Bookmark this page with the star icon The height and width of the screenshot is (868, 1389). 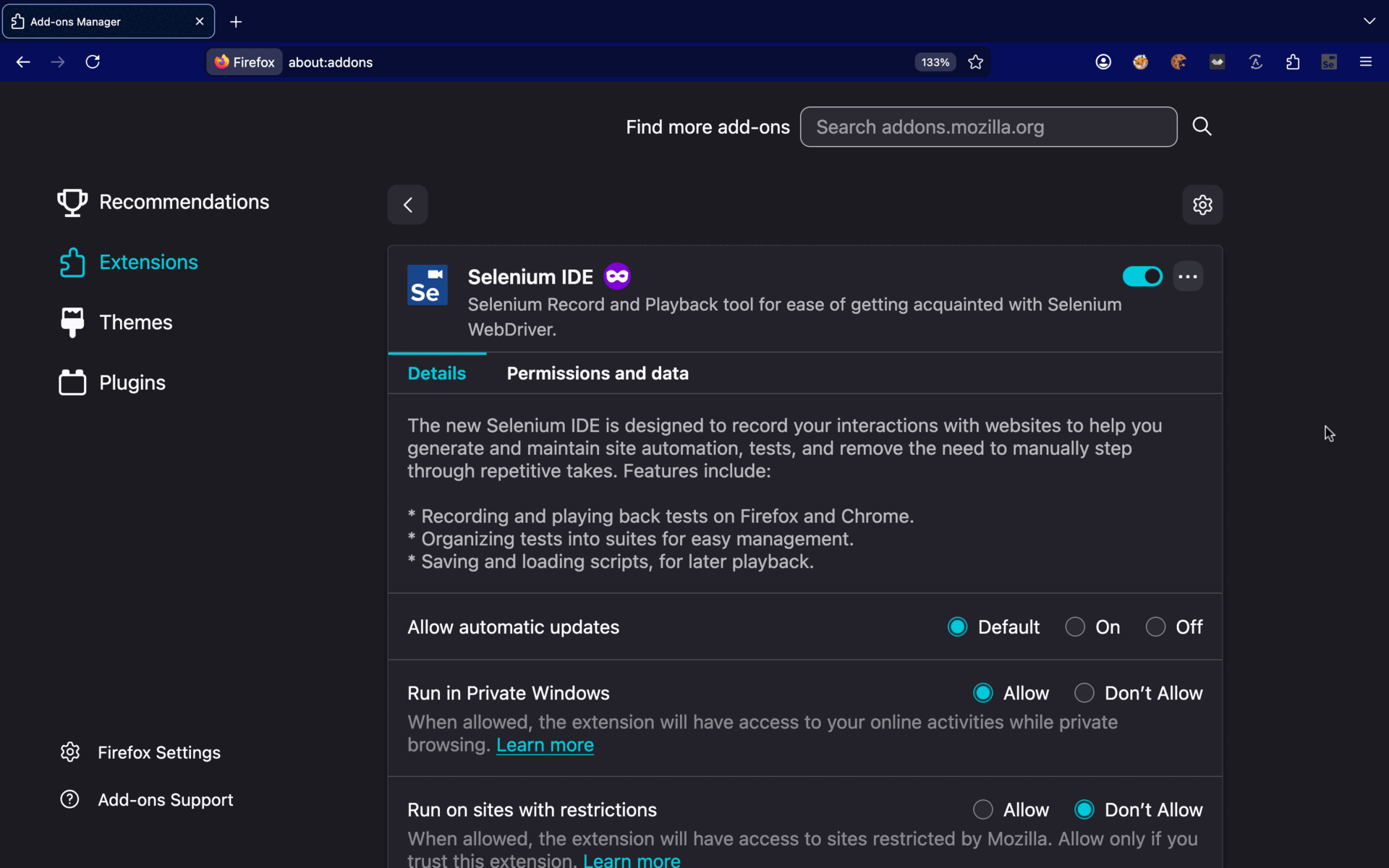pos(975,62)
